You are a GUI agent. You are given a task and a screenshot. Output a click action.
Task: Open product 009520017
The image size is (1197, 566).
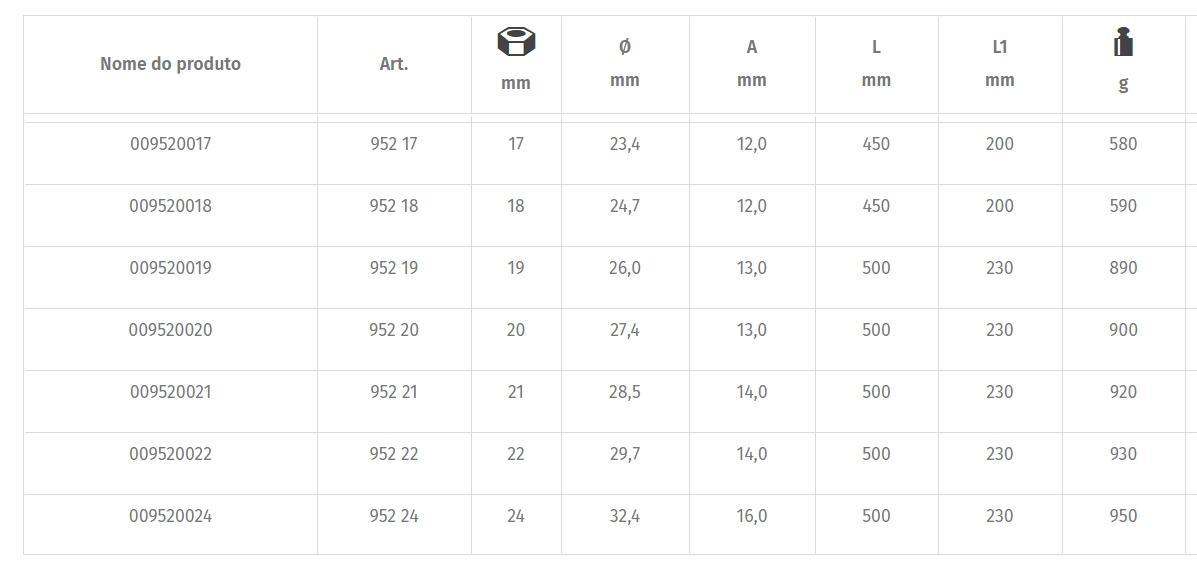point(170,144)
